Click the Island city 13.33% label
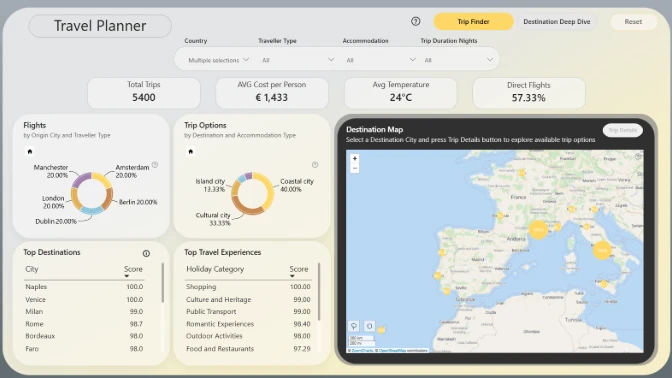672x378 pixels. pyautogui.click(x=210, y=185)
